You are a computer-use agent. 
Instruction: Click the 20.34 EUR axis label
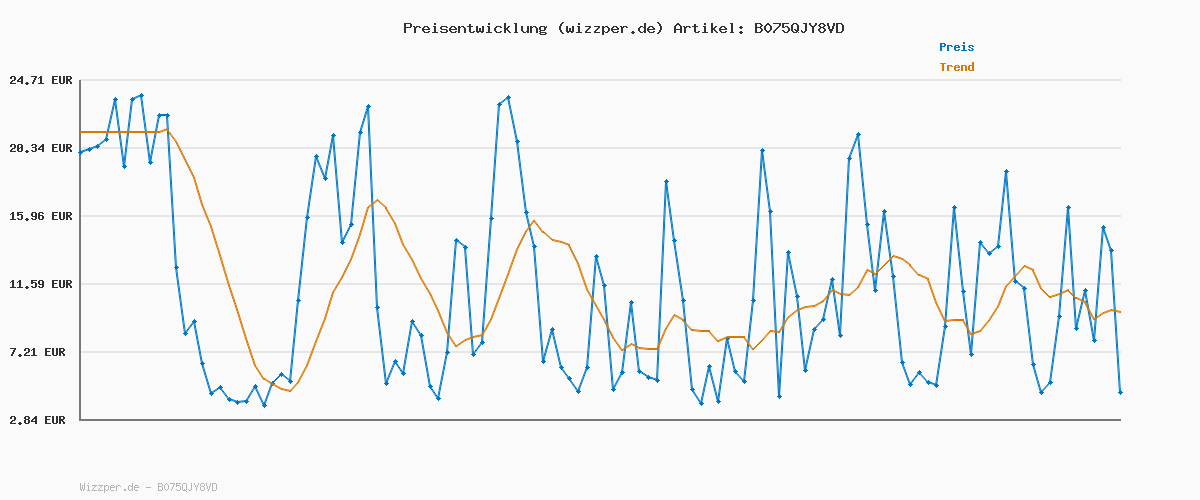[x=36, y=148]
